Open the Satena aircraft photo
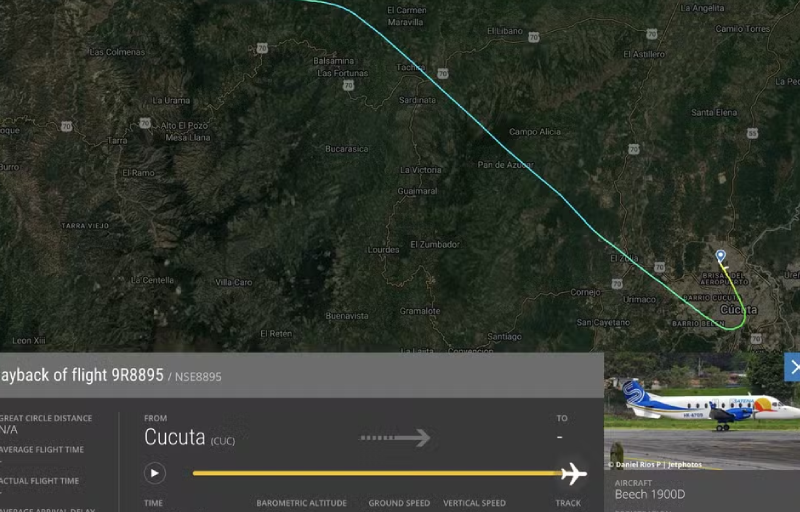The width and height of the screenshot is (800, 512). [x=702, y=411]
